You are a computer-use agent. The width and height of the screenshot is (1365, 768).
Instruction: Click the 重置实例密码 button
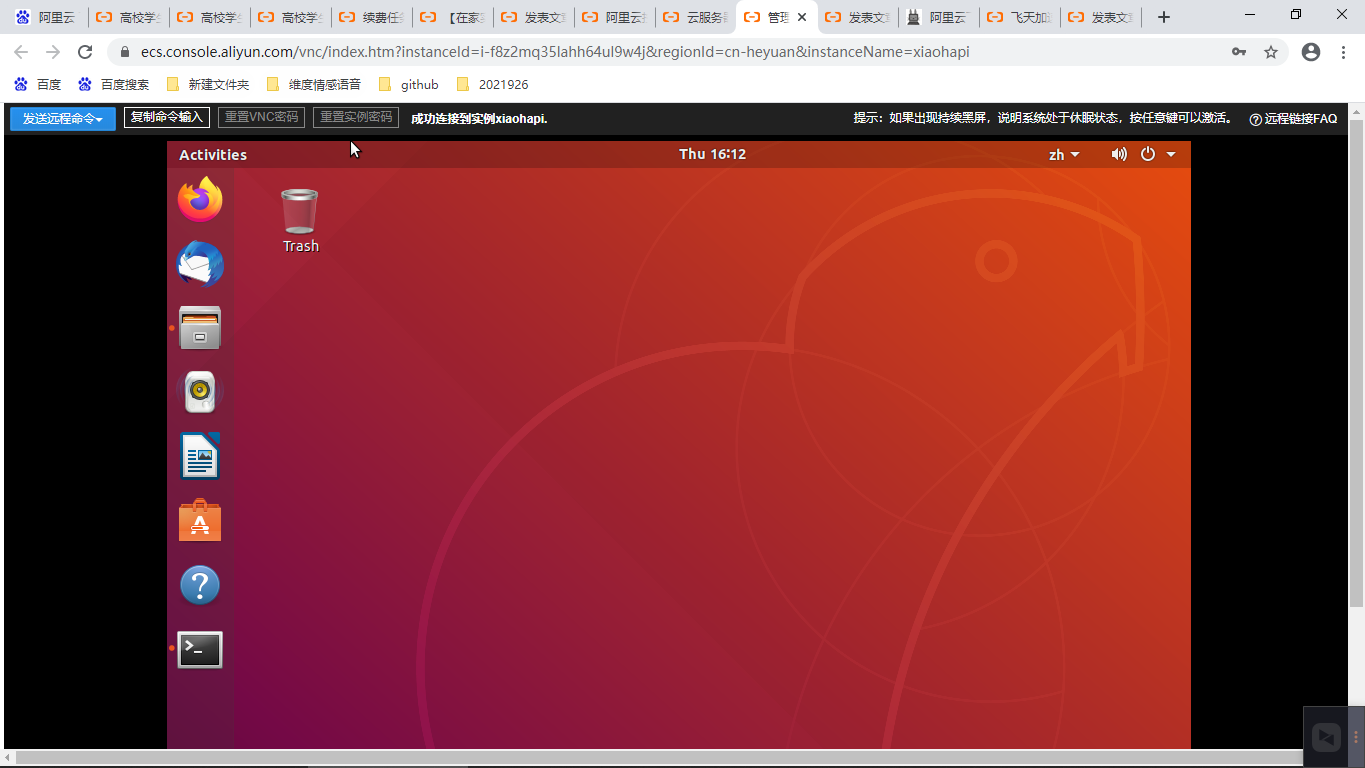(356, 117)
